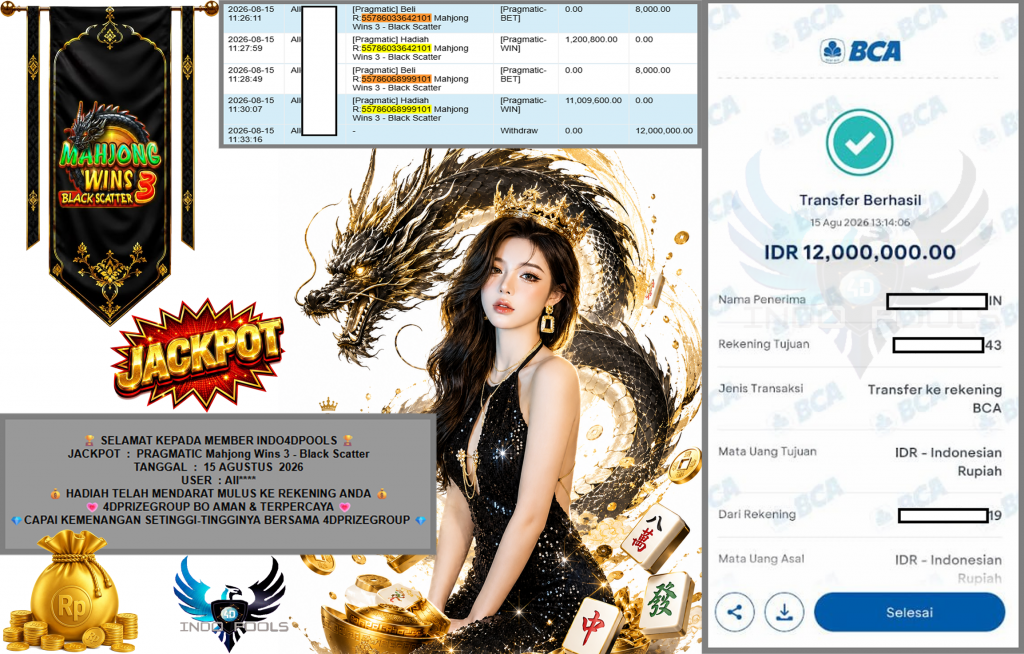The image size is (1024, 654).
Task: Tap the share icon on BCA receipt
Action: tap(735, 612)
